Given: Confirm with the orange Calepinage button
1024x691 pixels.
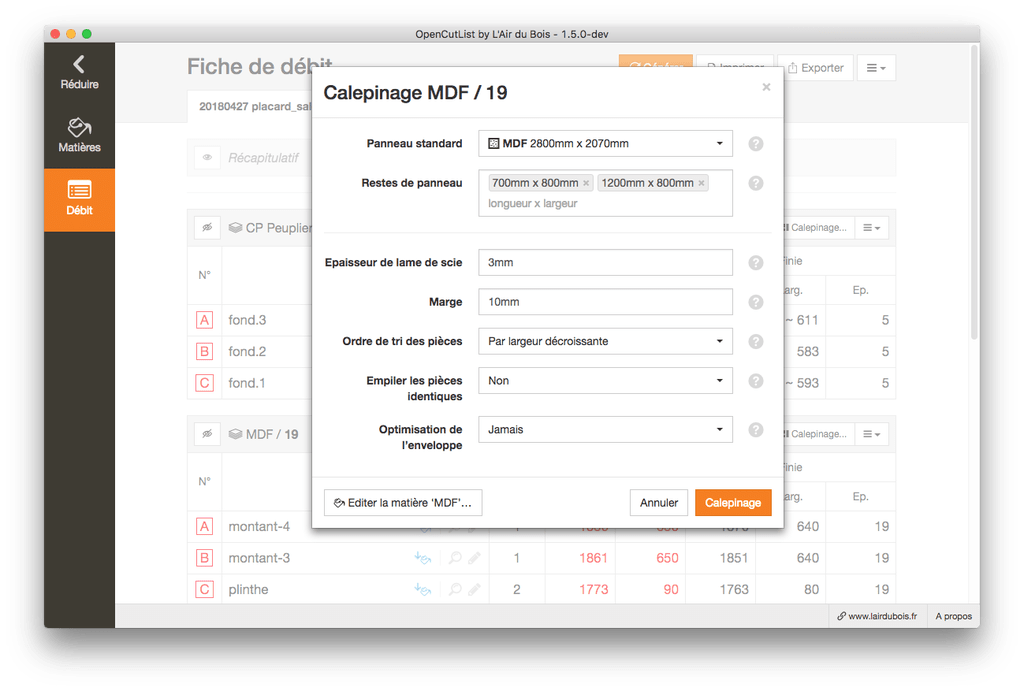Looking at the screenshot, I should (x=733, y=503).
